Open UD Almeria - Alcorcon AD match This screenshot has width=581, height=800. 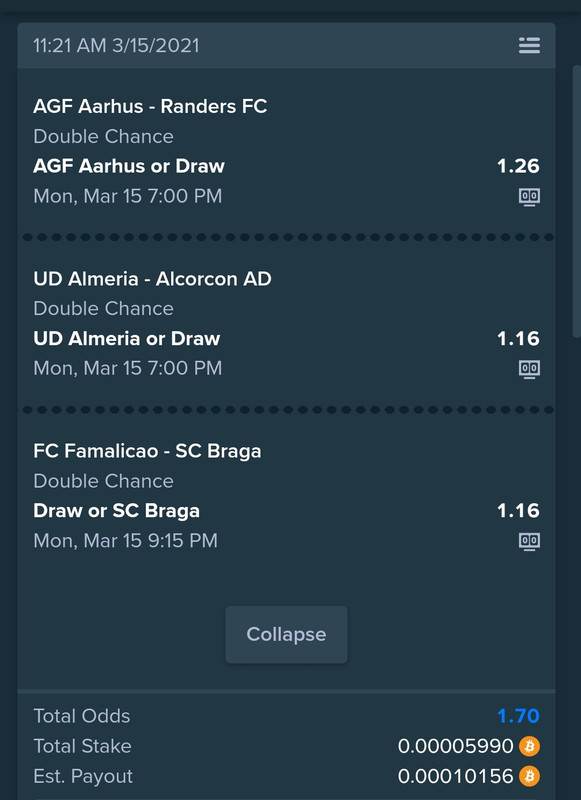tap(152, 279)
